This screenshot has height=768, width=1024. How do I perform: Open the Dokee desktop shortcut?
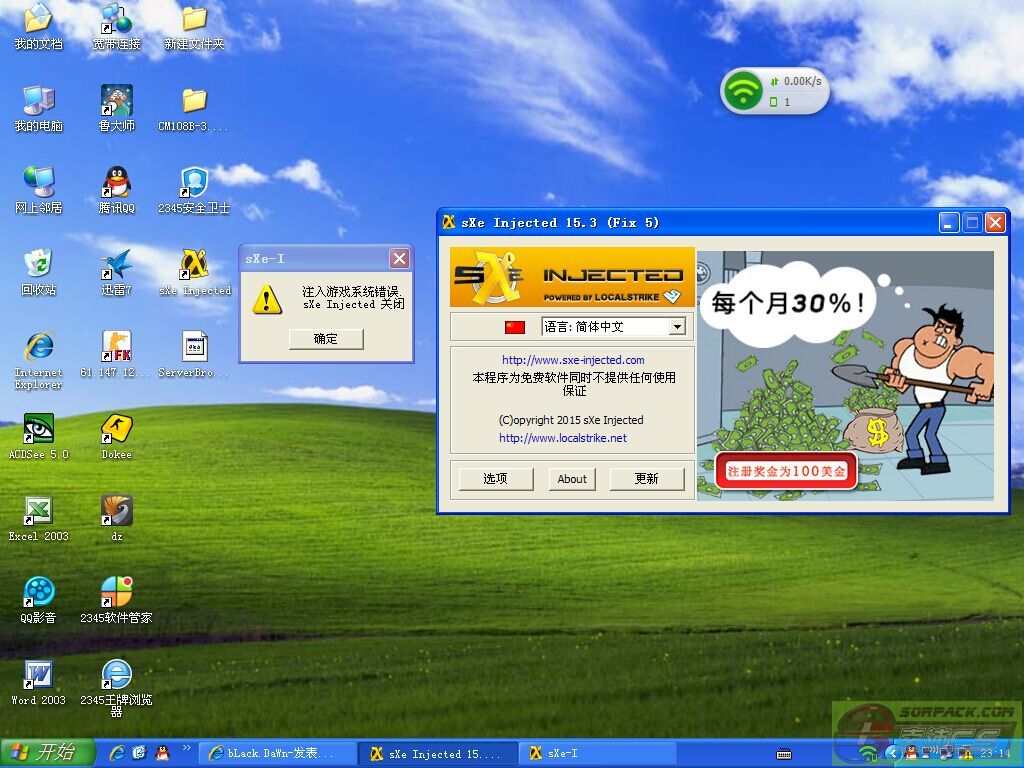tap(117, 429)
